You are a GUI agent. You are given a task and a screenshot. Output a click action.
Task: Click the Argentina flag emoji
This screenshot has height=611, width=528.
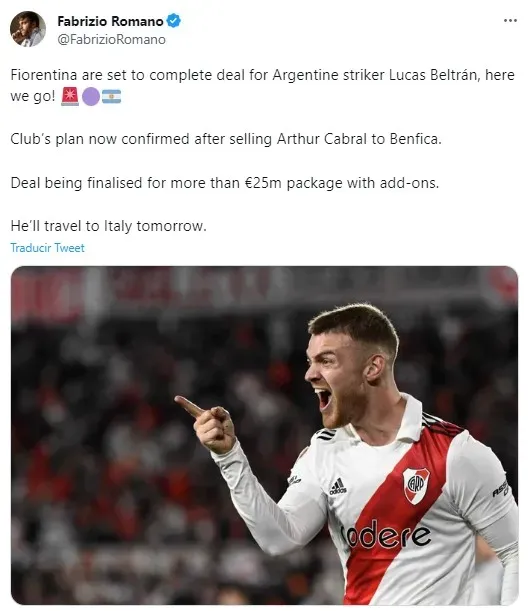tap(111, 96)
